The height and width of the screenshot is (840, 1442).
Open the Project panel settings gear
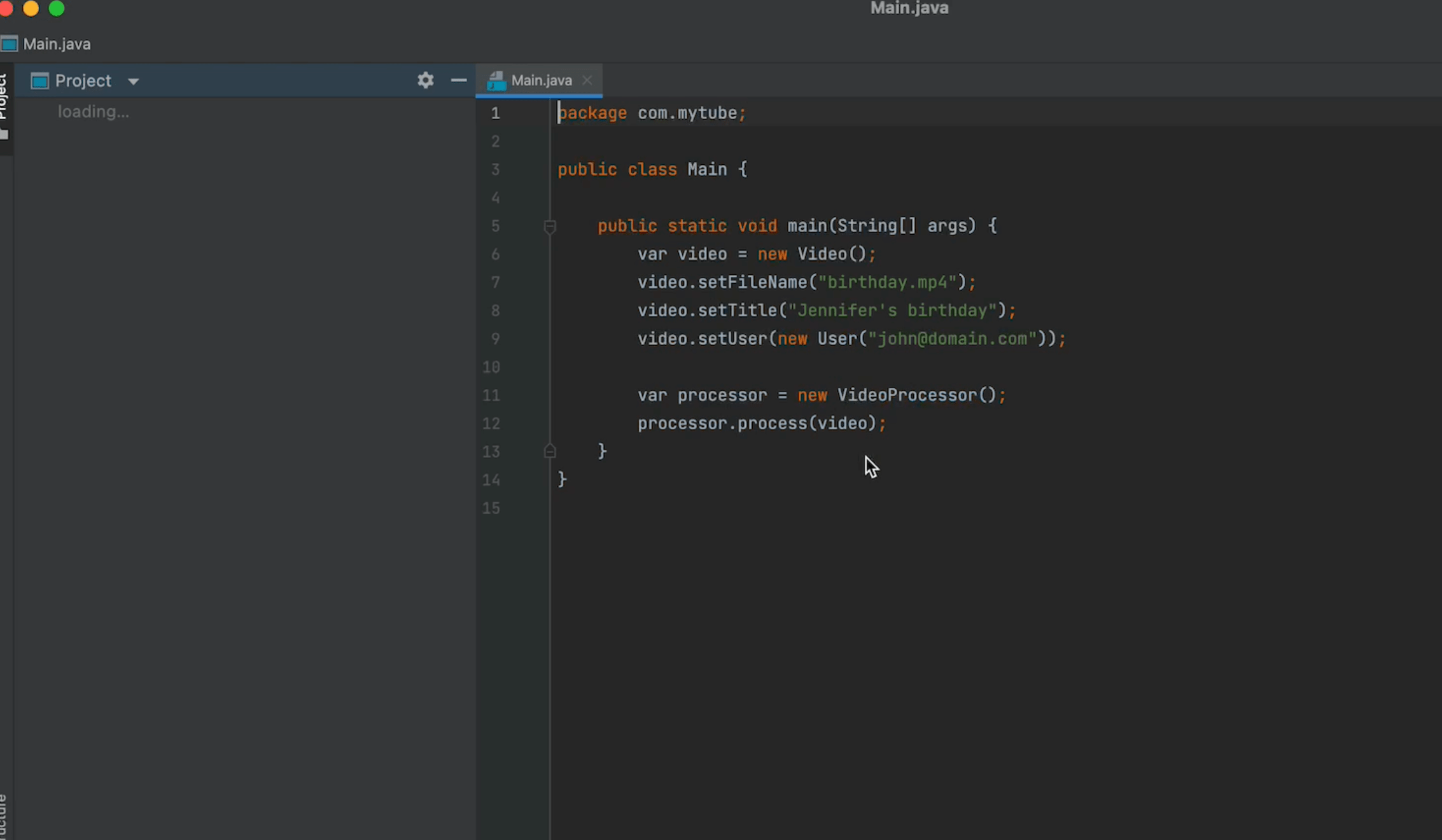tap(425, 80)
